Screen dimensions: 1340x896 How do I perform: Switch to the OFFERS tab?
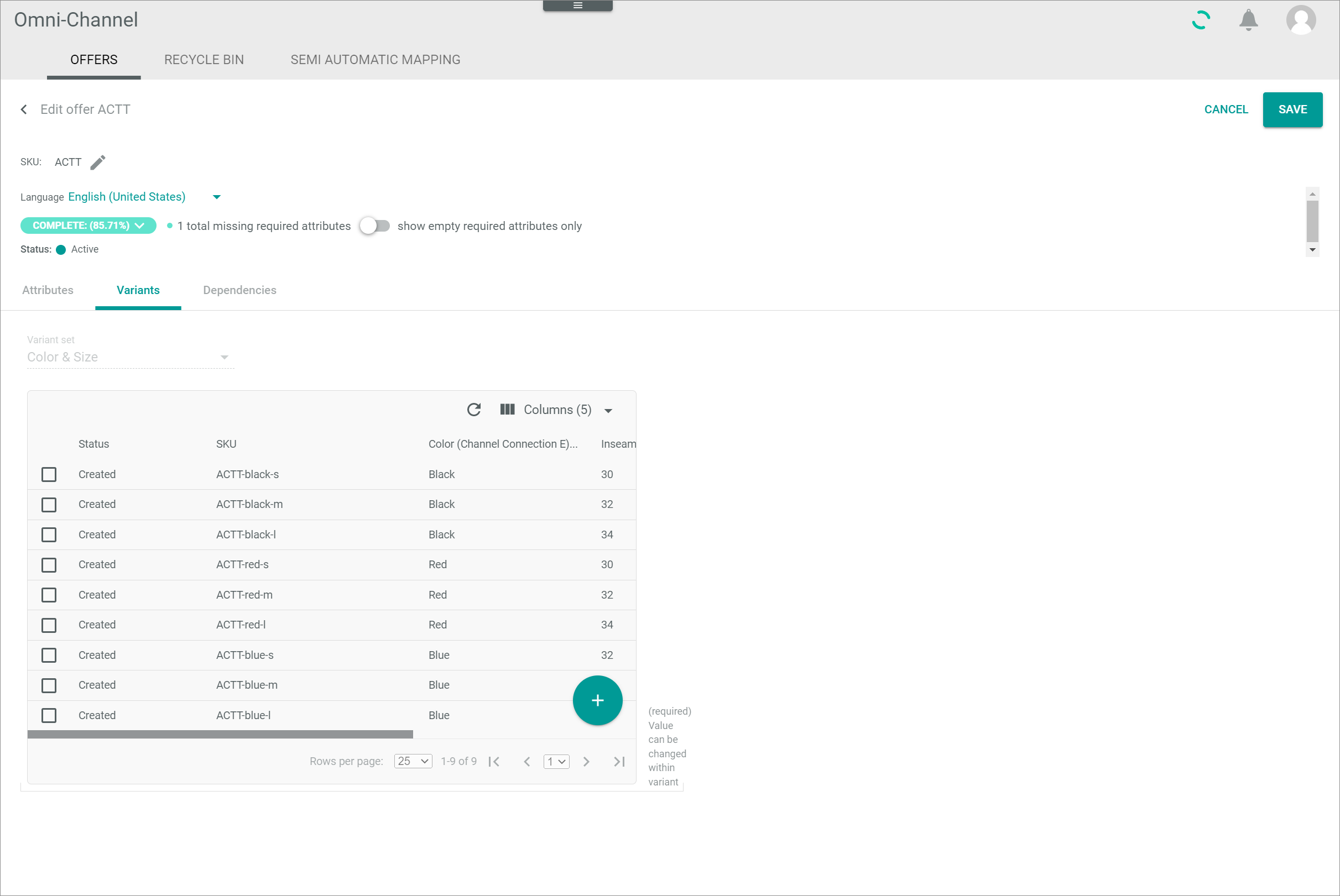(x=94, y=60)
